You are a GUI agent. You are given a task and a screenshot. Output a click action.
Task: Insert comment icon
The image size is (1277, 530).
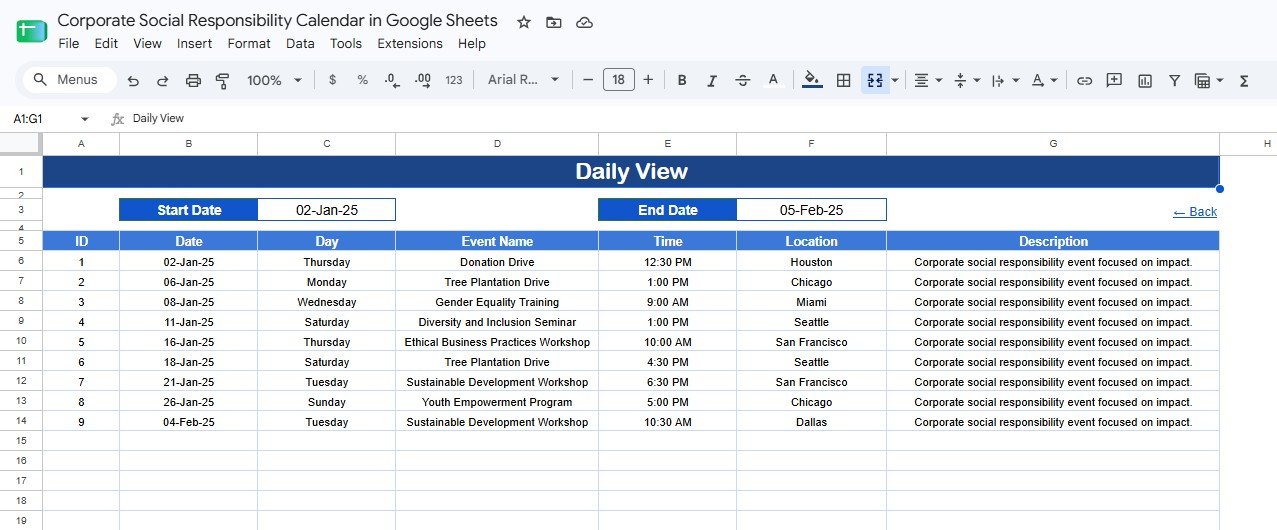[x=1114, y=80]
